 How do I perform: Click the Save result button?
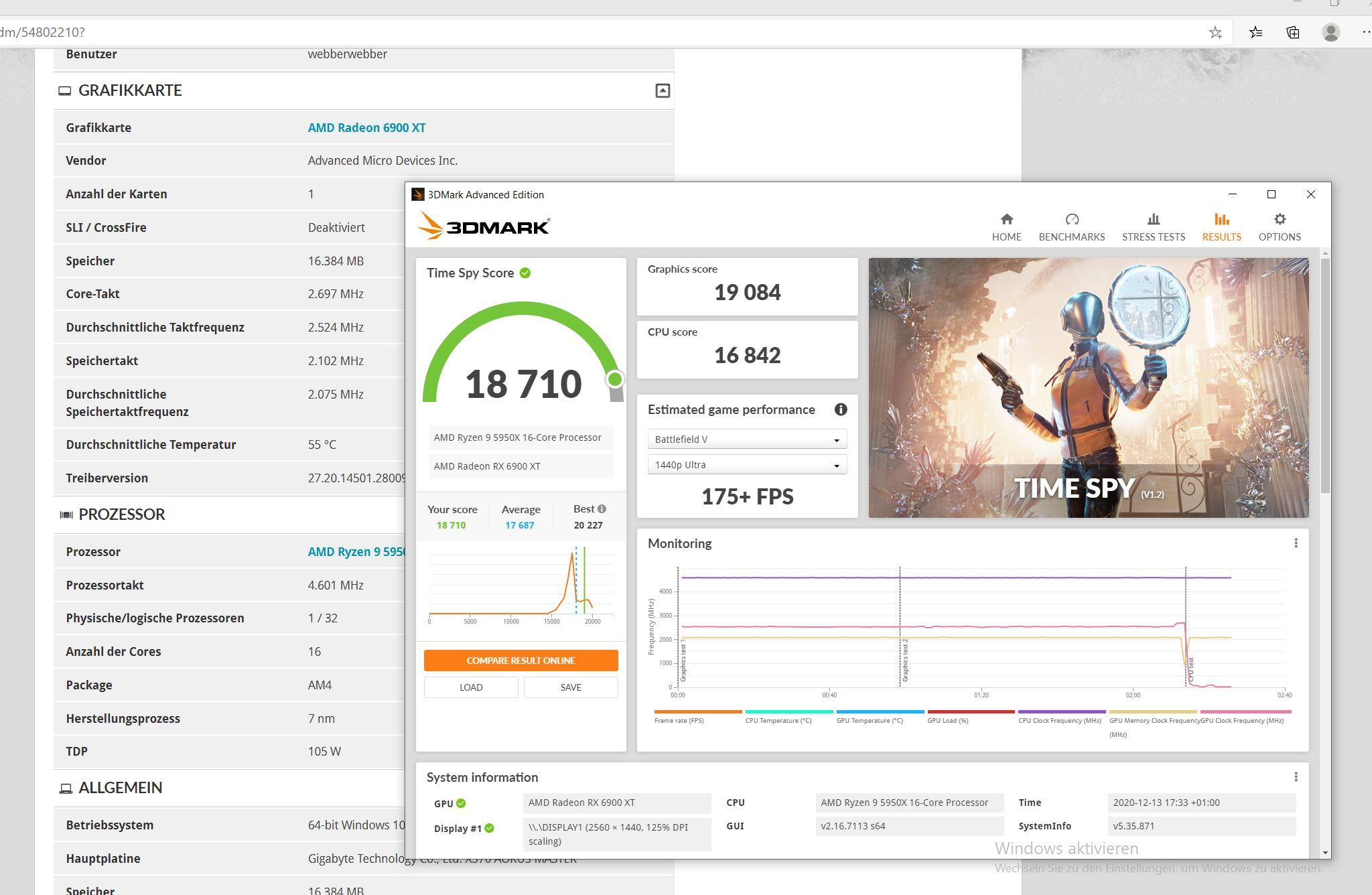click(x=570, y=687)
